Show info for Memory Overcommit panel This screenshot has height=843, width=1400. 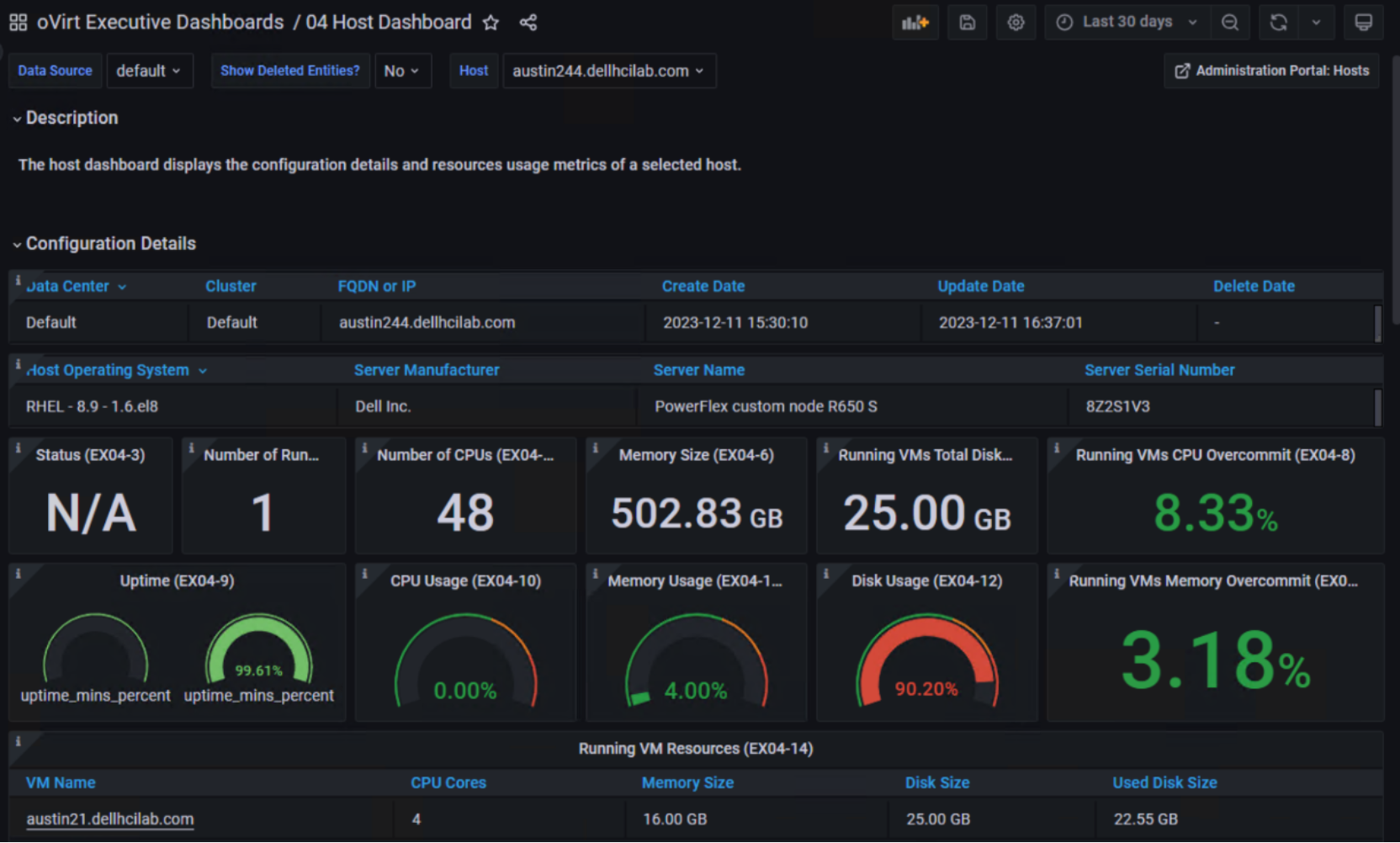pyautogui.click(x=1056, y=574)
